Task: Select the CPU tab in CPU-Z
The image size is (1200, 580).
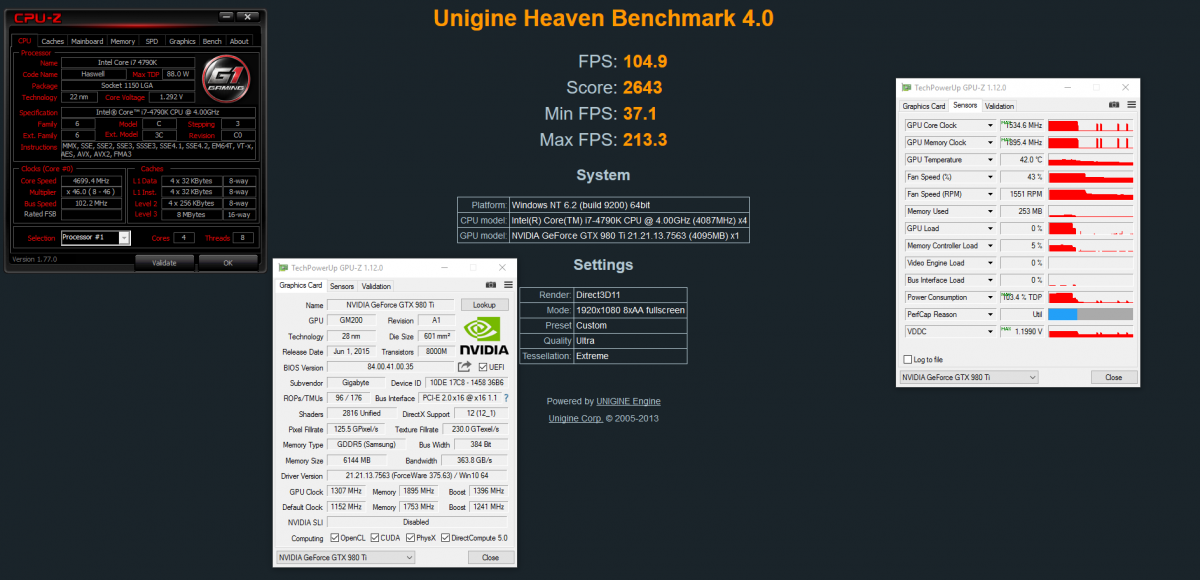Action: (x=25, y=41)
